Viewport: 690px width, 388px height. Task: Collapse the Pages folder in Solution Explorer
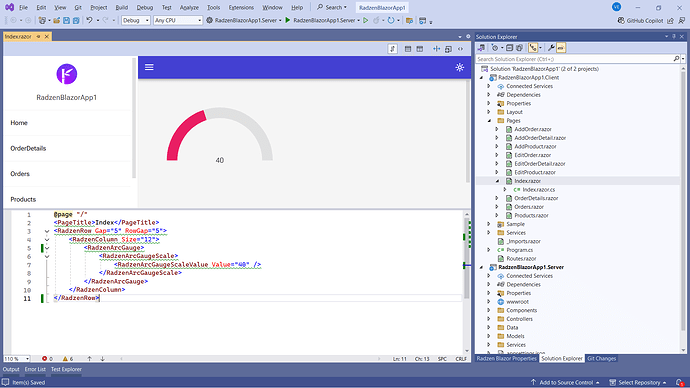pos(489,121)
